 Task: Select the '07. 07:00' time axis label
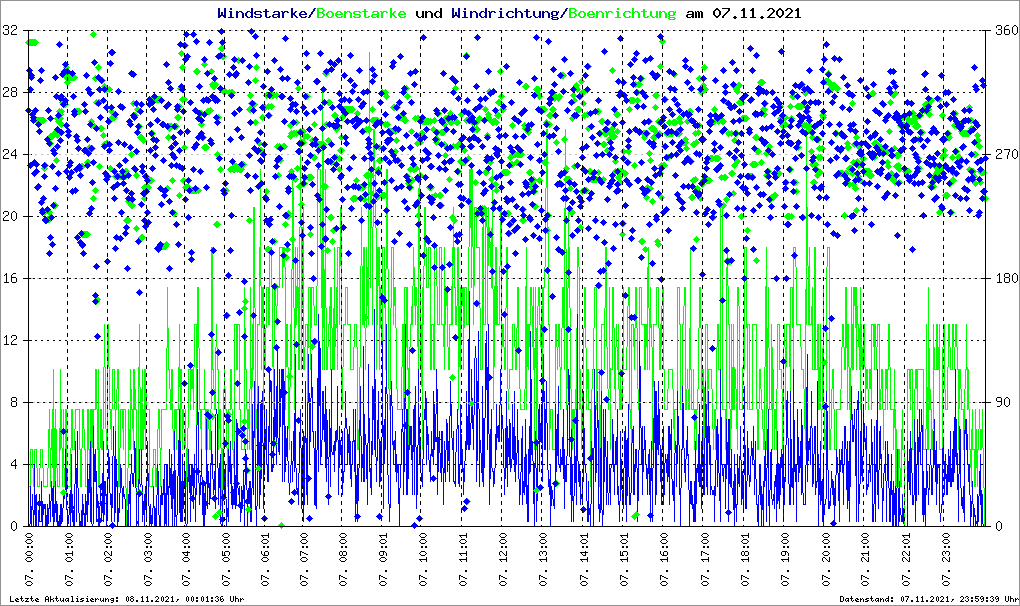click(304, 559)
